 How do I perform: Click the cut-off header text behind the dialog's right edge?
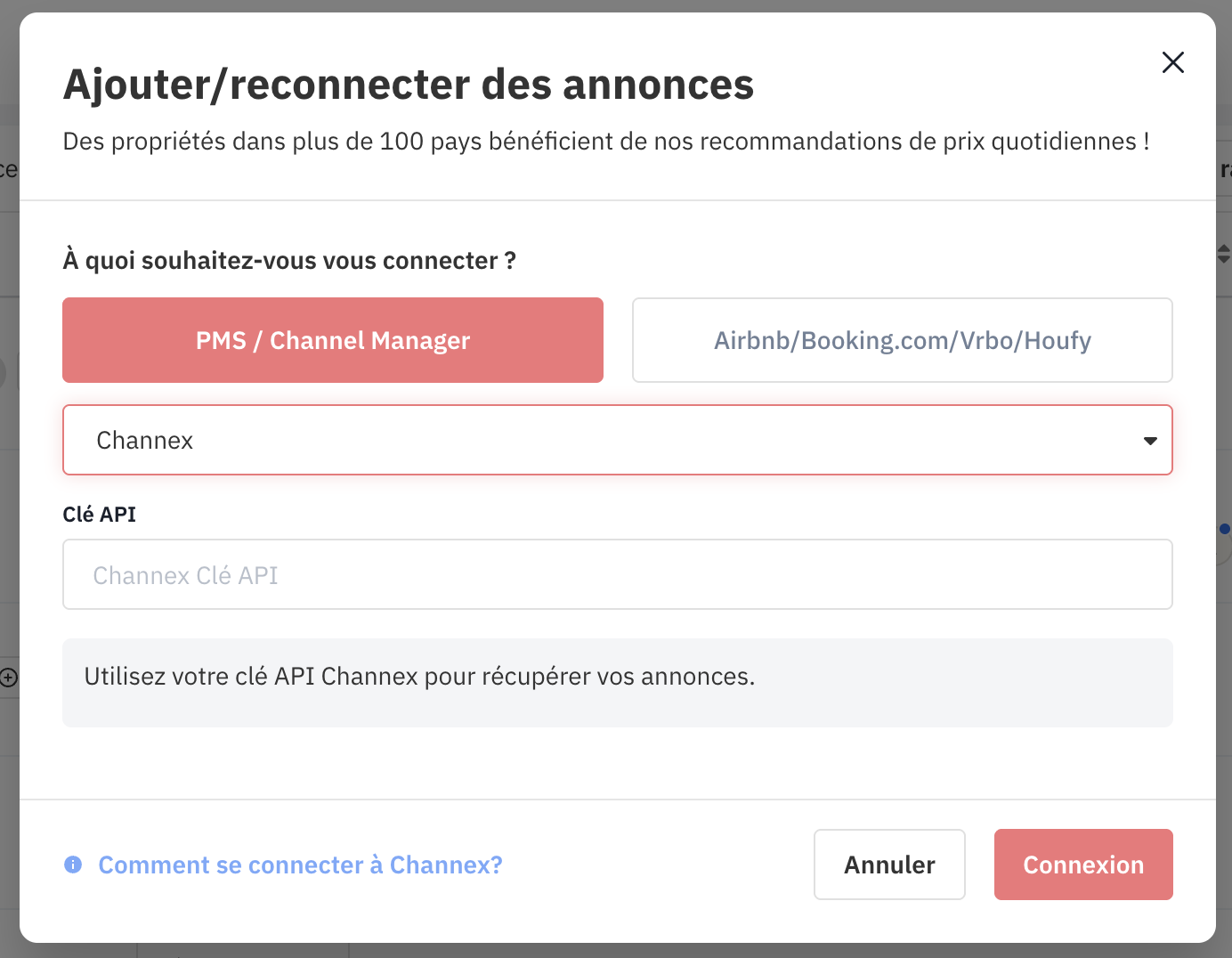[1226, 169]
